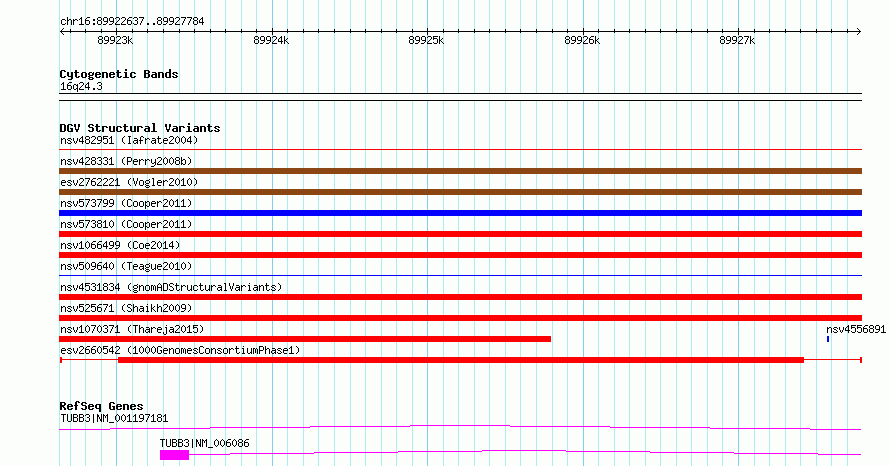Viewport: 890px width, 466px height.
Task: Click the red bar under nsv573810
Action: coord(460,234)
